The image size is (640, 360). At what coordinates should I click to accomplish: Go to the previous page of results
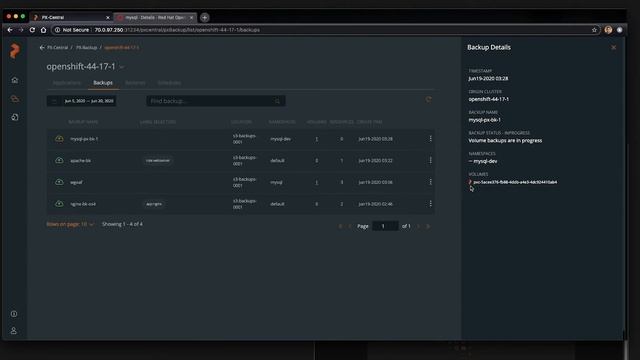350,226
